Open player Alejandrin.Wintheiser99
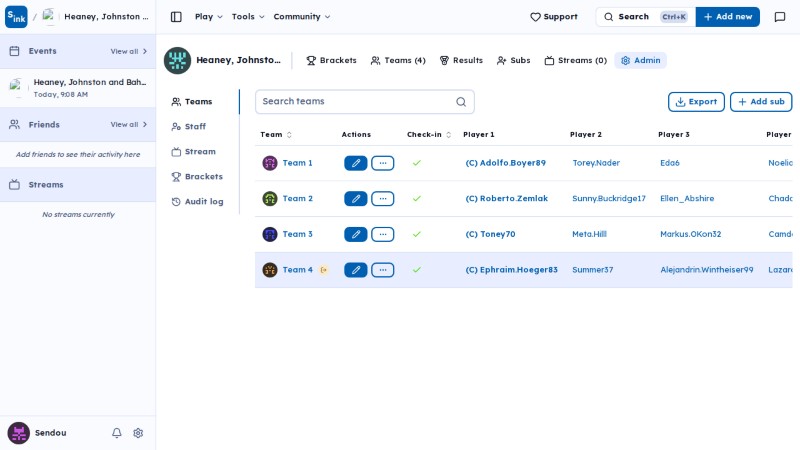The image size is (800, 450). (x=707, y=270)
